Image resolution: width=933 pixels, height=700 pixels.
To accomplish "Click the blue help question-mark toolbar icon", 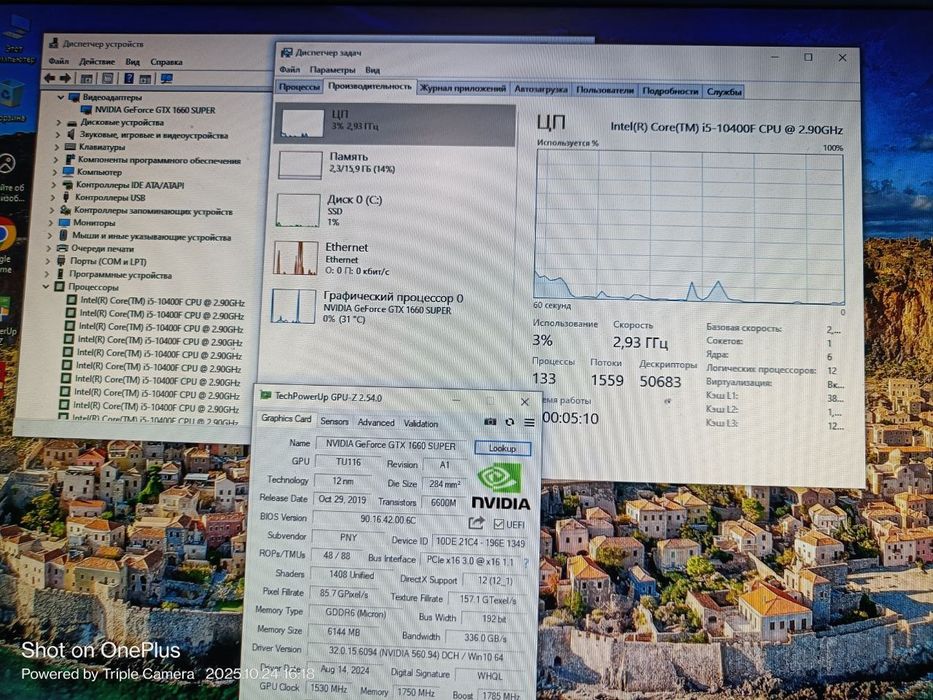I will (129, 78).
